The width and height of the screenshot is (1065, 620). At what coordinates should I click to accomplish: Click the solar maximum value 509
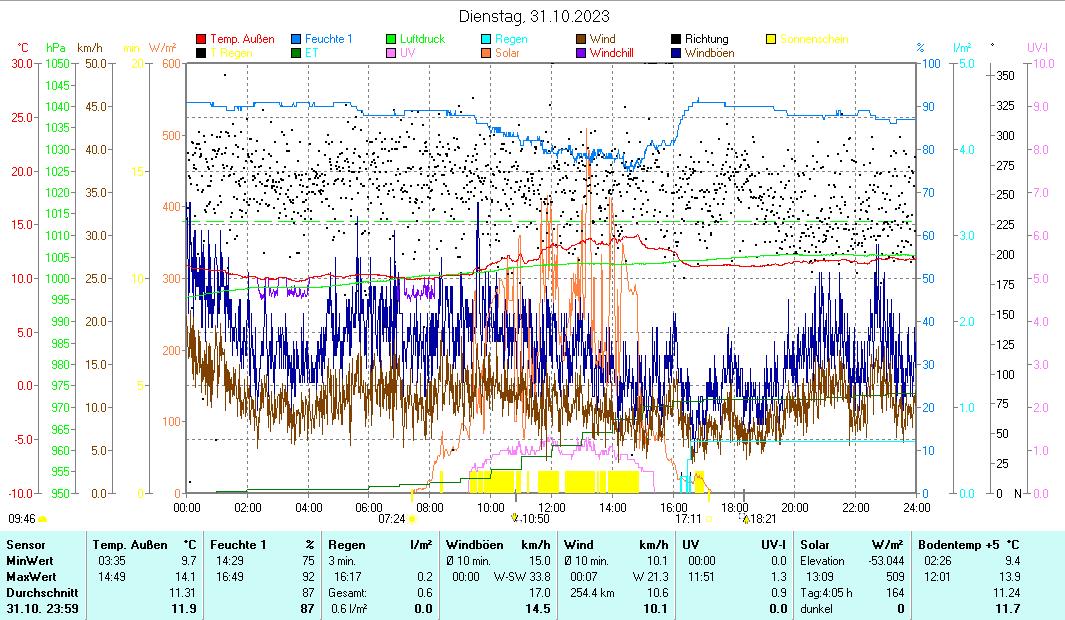click(x=895, y=577)
